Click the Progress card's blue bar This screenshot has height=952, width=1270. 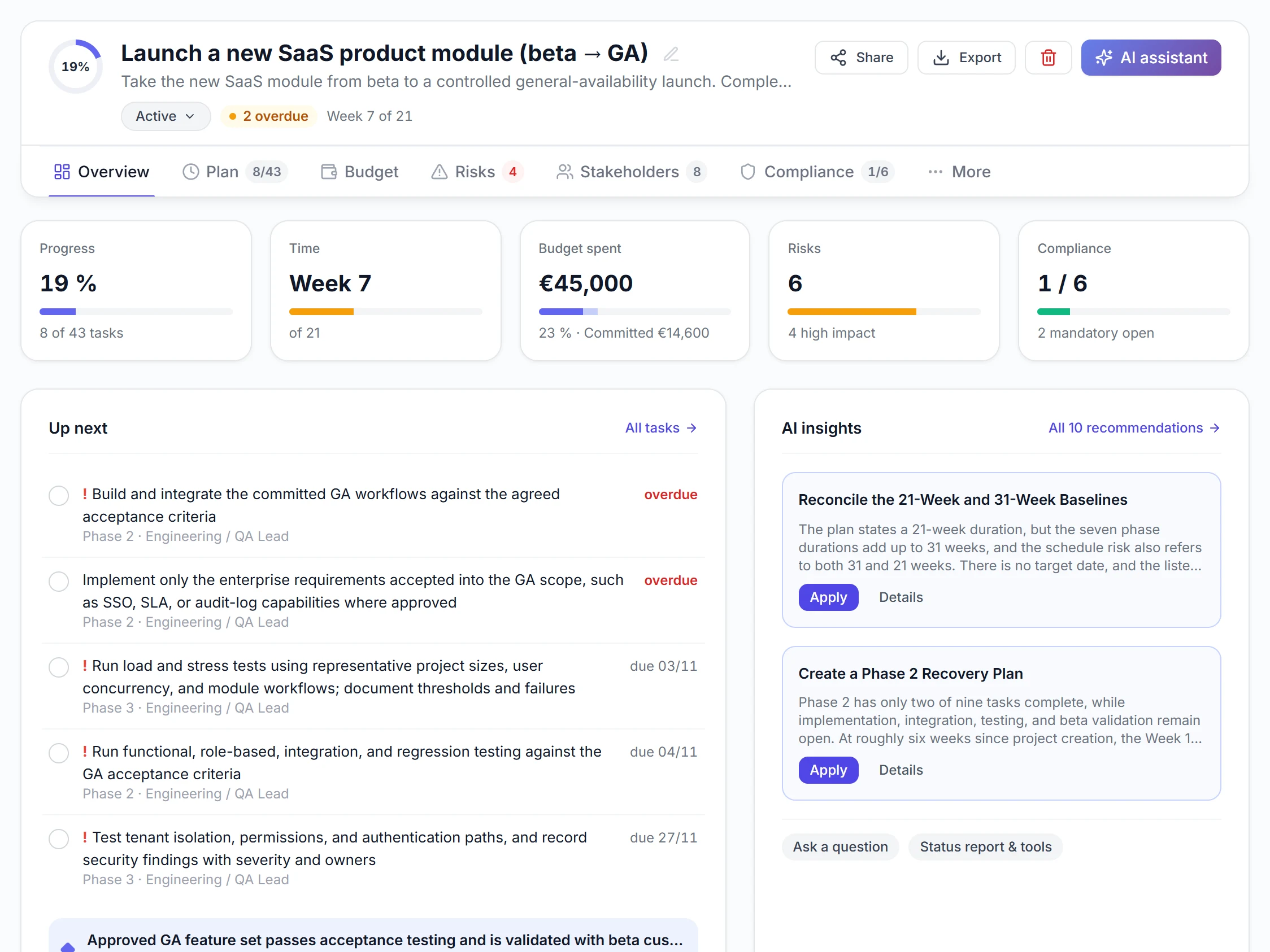click(x=58, y=312)
